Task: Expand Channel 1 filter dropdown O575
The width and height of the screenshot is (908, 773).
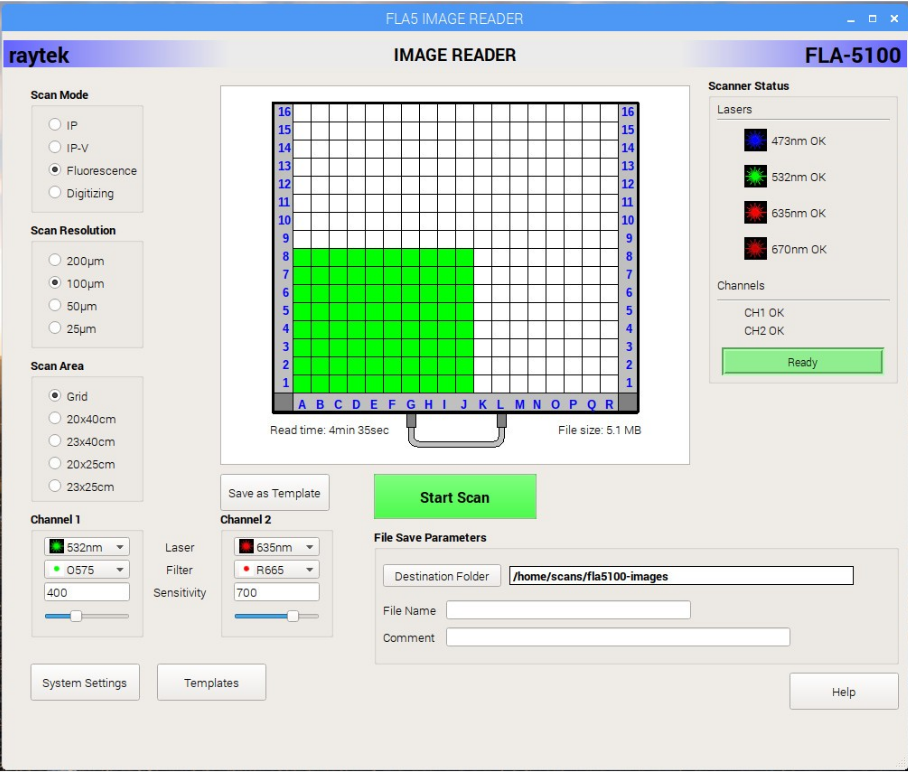Action: [x=87, y=569]
